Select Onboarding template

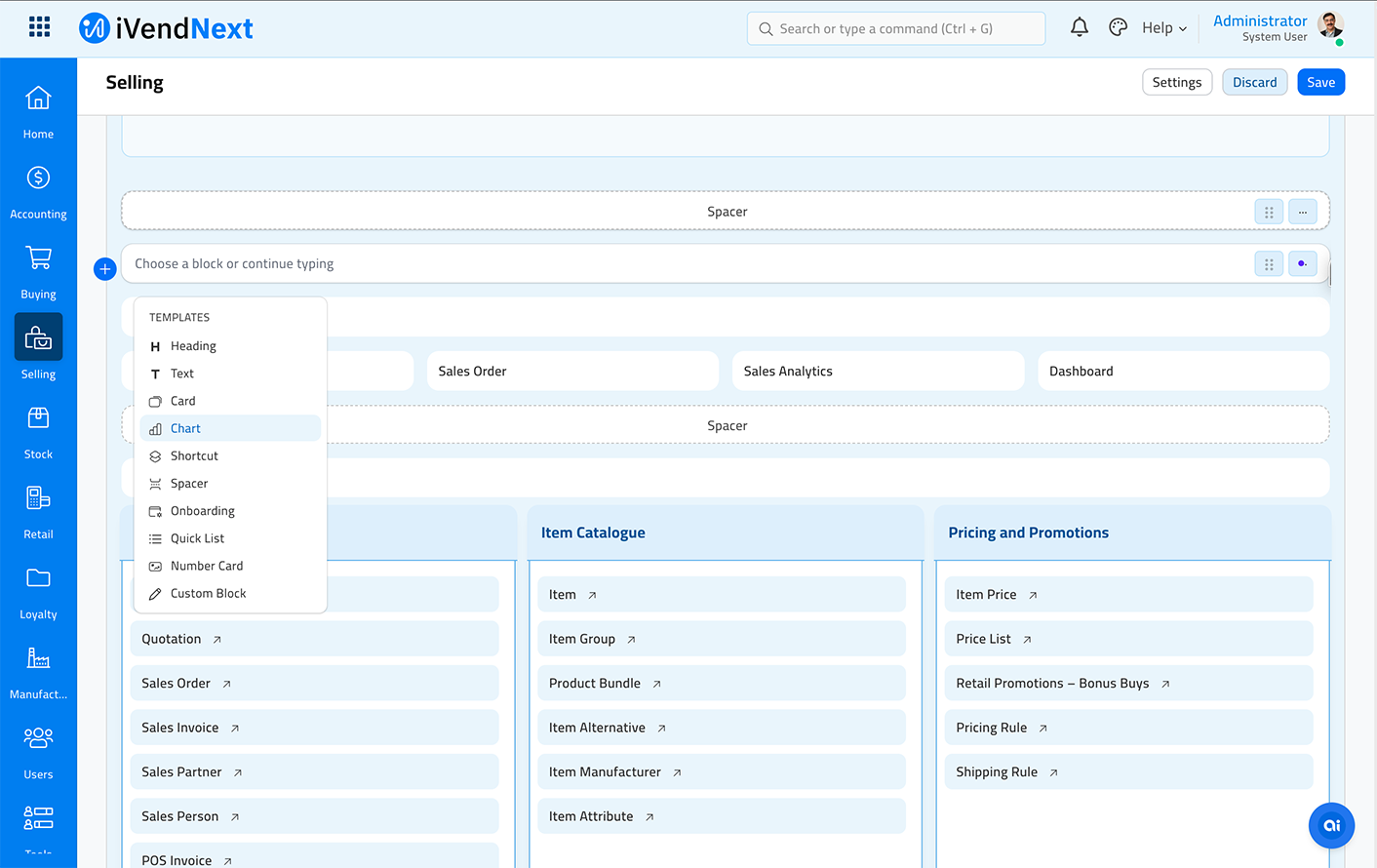pyautogui.click(x=230, y=511)
